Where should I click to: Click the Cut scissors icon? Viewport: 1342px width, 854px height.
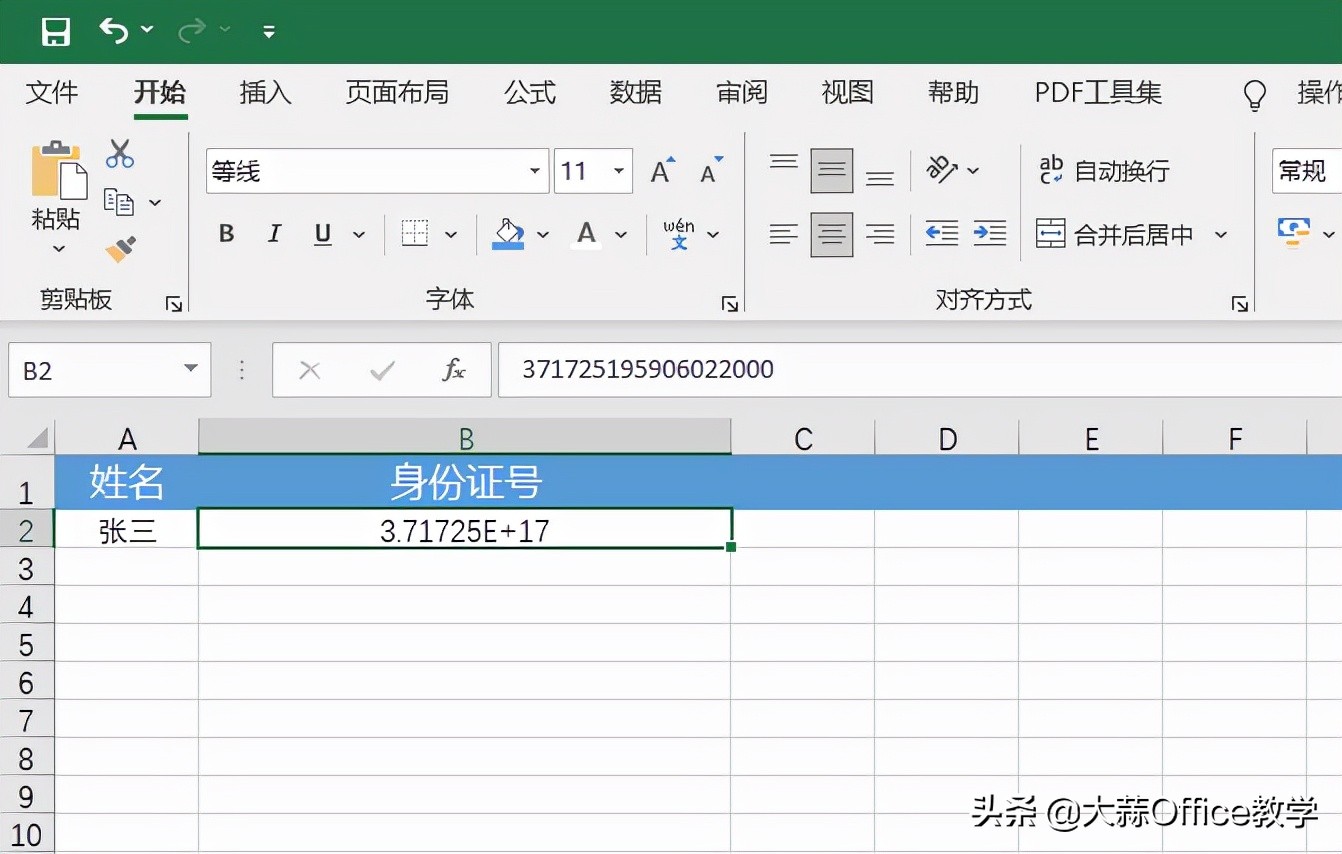(x=120, y=152)
